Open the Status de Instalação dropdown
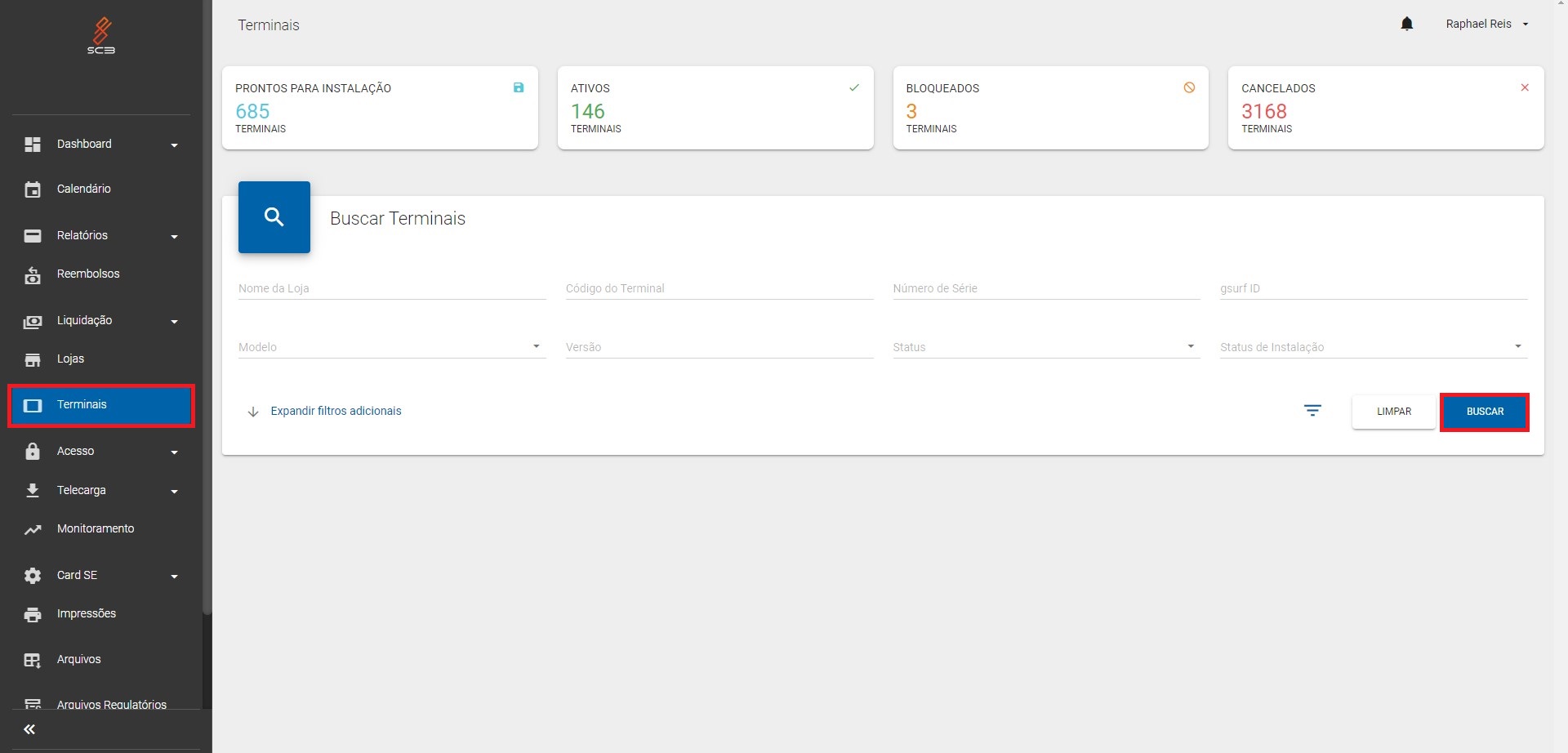 tap(1373, 347)
